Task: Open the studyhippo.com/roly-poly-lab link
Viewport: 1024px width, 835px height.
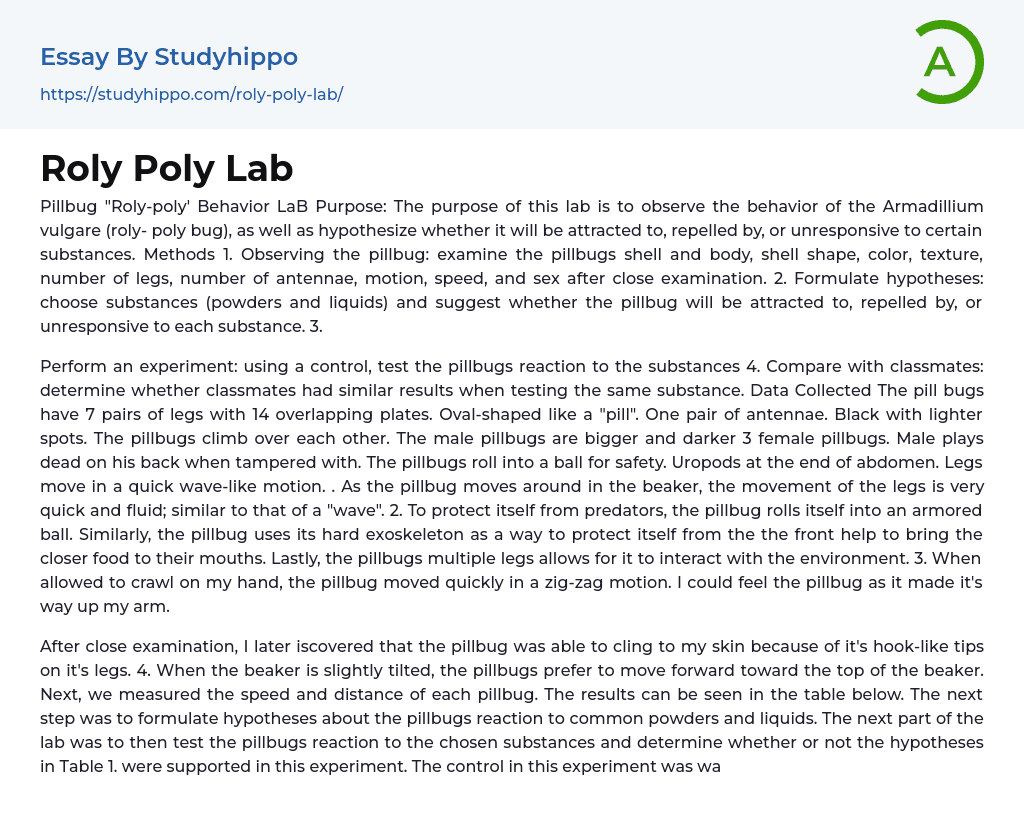Action: pyautogui.click(x=191, y=95)
